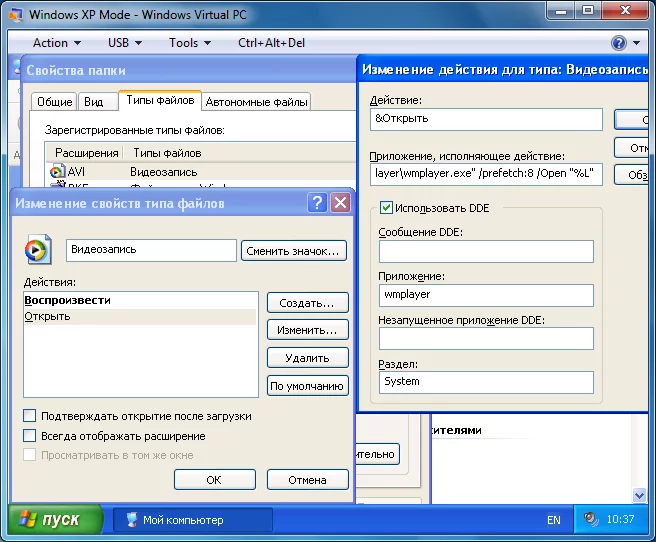Click the Изменить button
656x542 pixels.
pyautogui.click(x=308, y=330)
